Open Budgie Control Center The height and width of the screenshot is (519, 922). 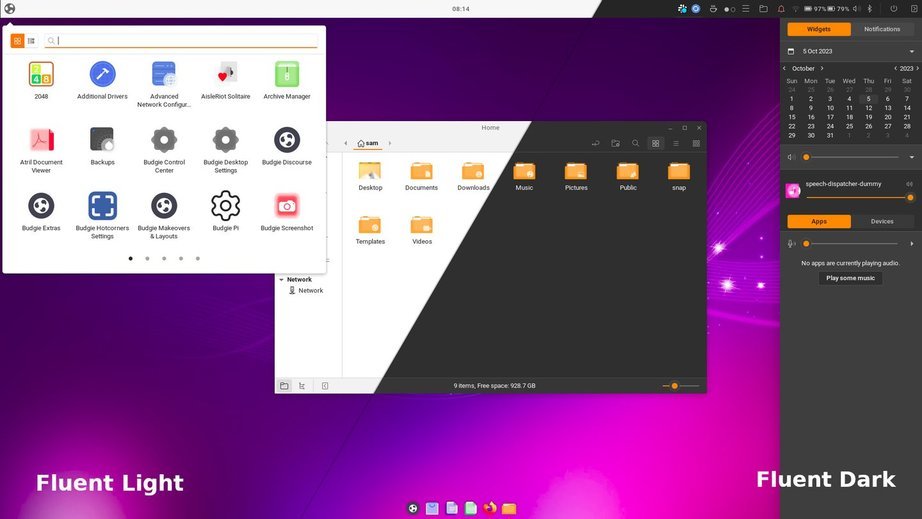pos(164,145)
